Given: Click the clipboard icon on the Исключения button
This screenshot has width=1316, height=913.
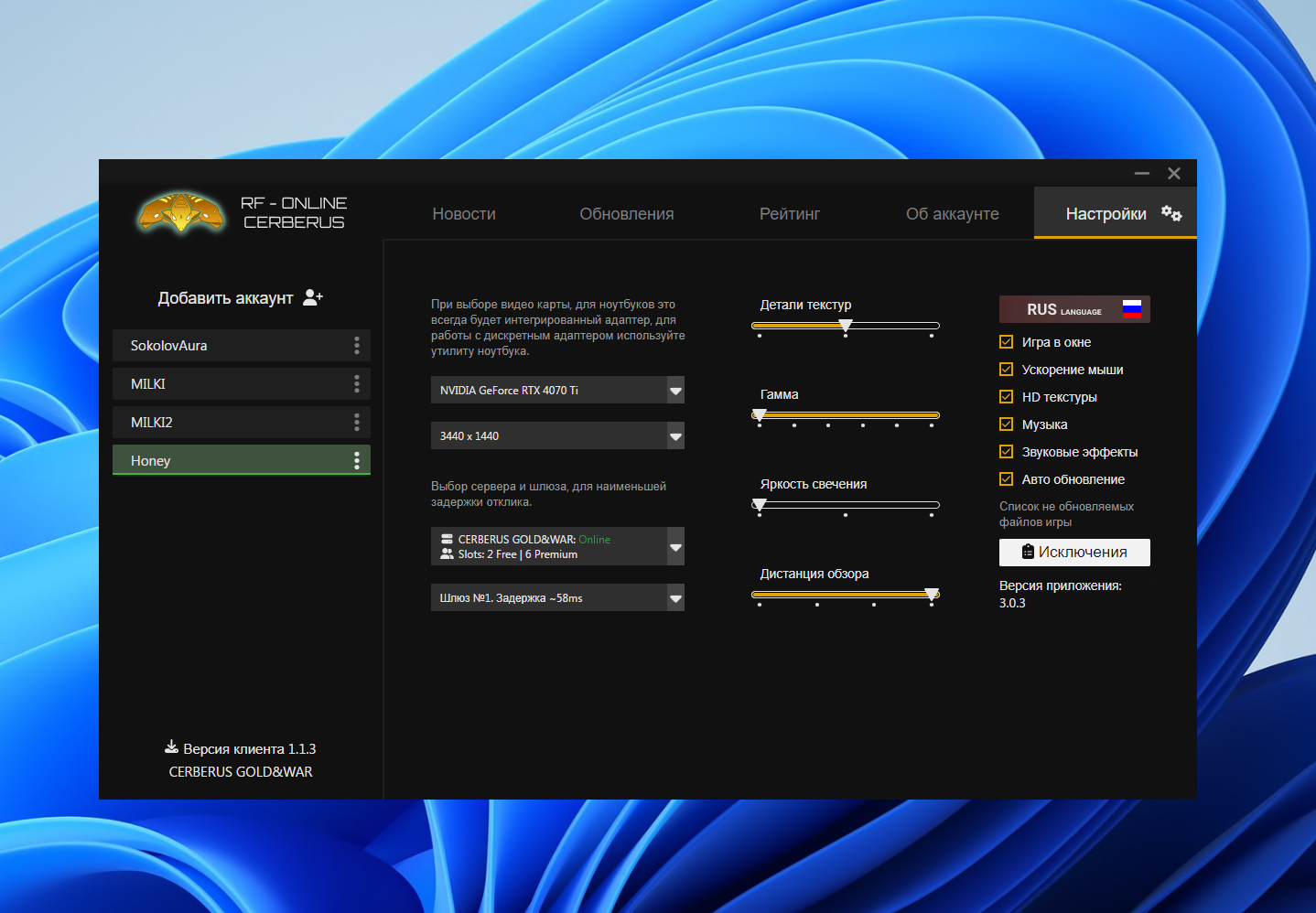Looking at the screenshot, I should (1028, 552).
